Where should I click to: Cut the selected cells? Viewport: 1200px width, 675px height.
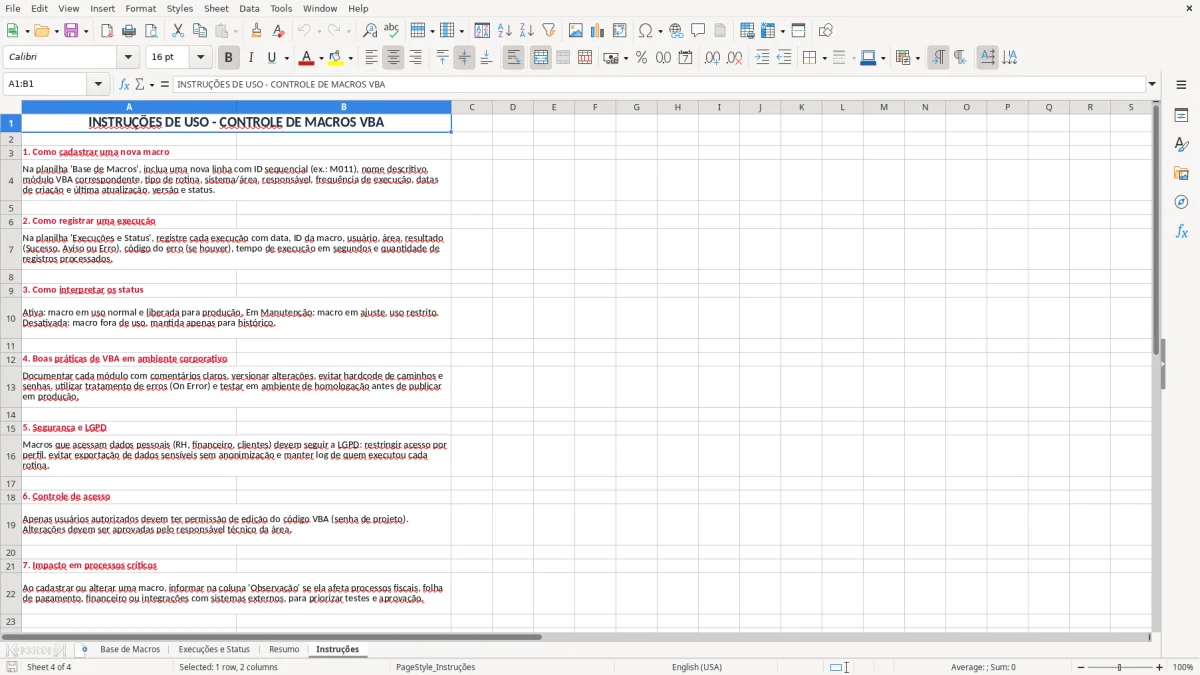178,31
